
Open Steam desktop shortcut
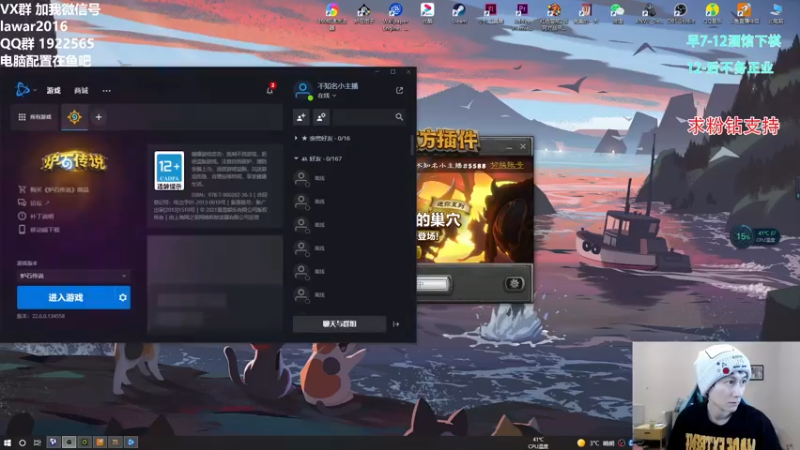pyautogui.click(x=459, y=14)
